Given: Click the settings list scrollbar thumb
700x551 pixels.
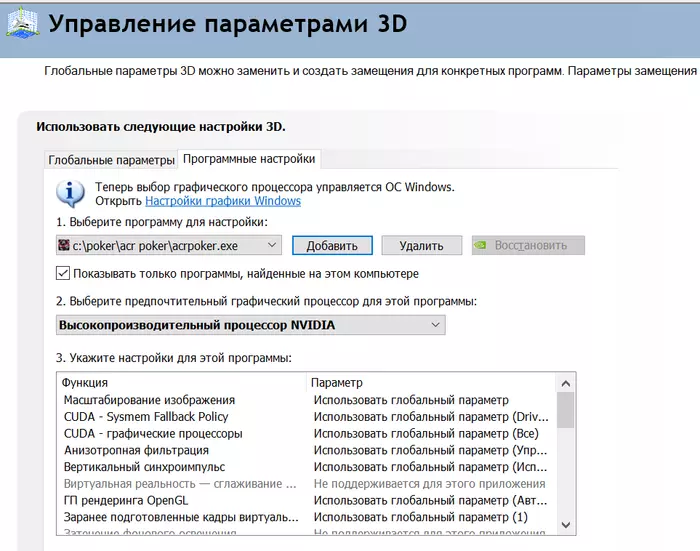Looking at the screenshot, I should pyautogui.click(x=566, y=410).
